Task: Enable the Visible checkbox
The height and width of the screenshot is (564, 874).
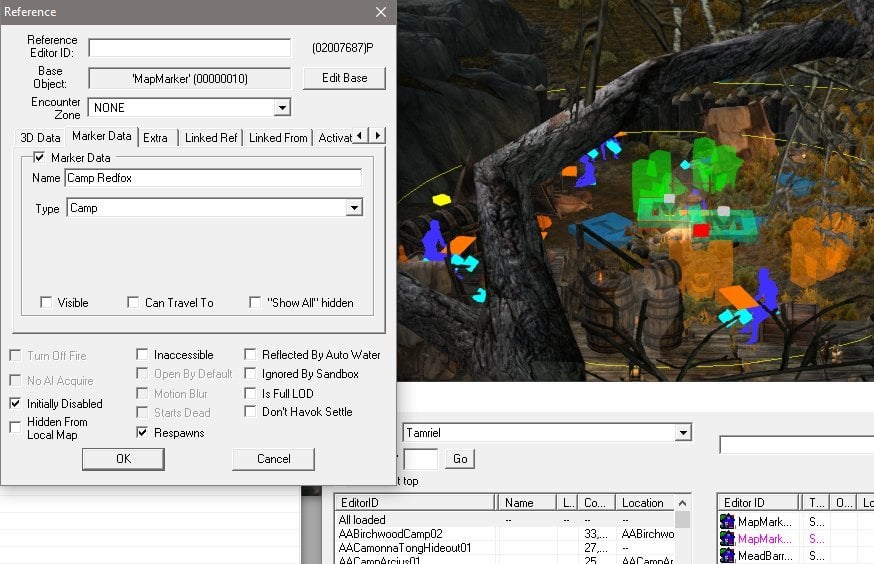Action: click(x=46, y=302)
